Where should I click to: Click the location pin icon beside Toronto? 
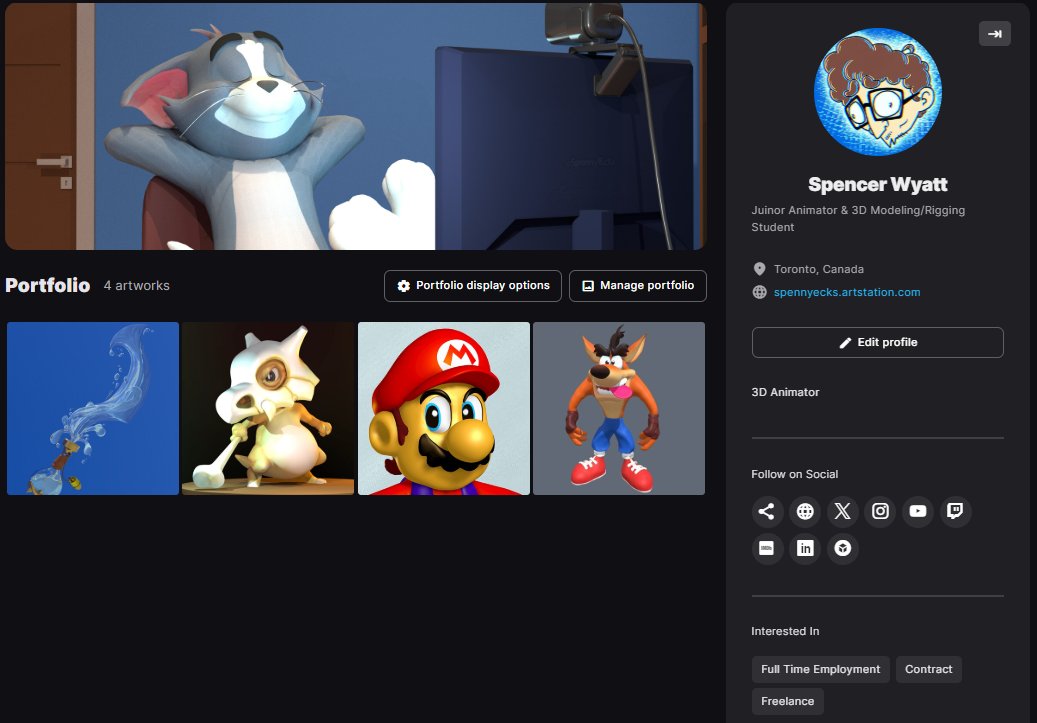(759, 269)
